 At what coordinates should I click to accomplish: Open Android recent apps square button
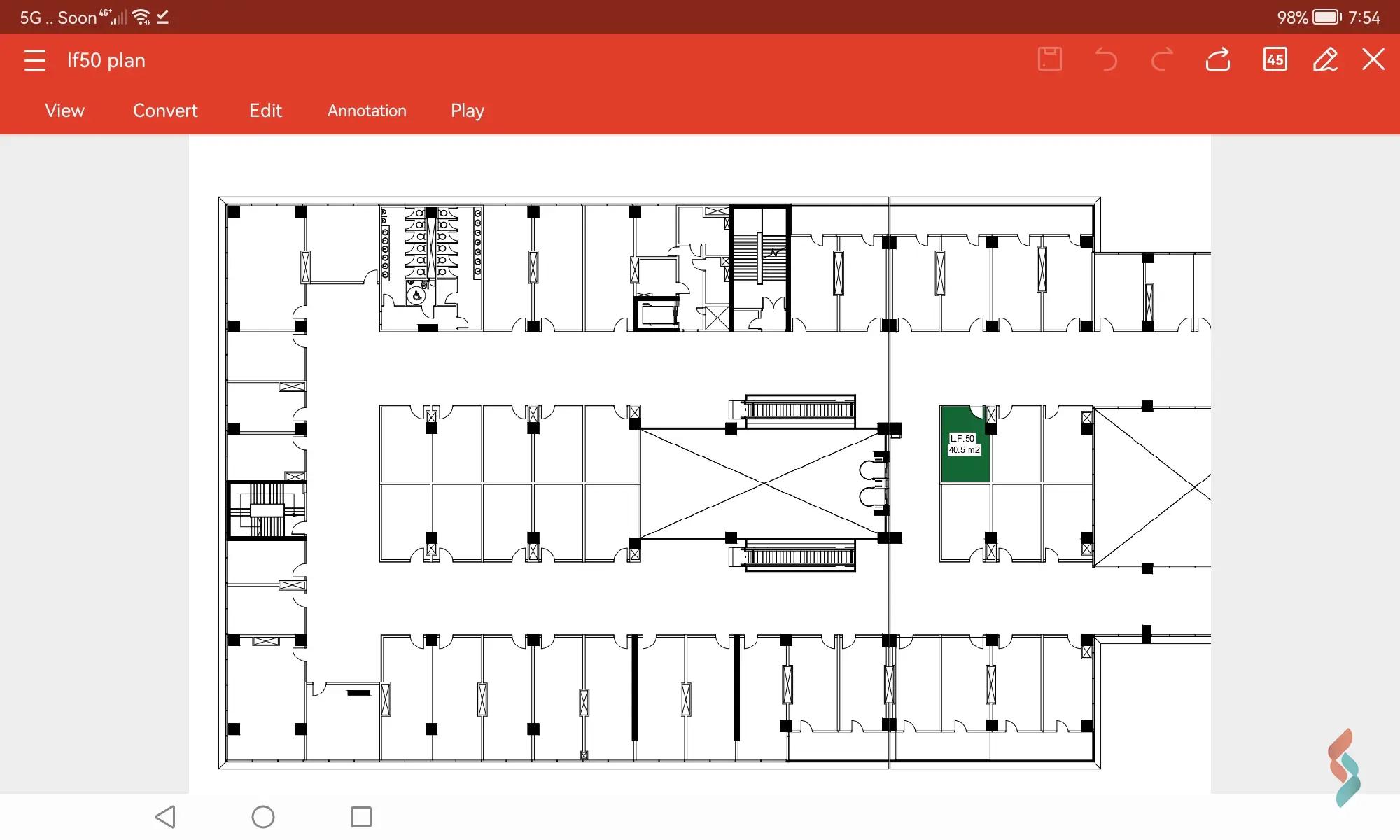tap(360, 816)
